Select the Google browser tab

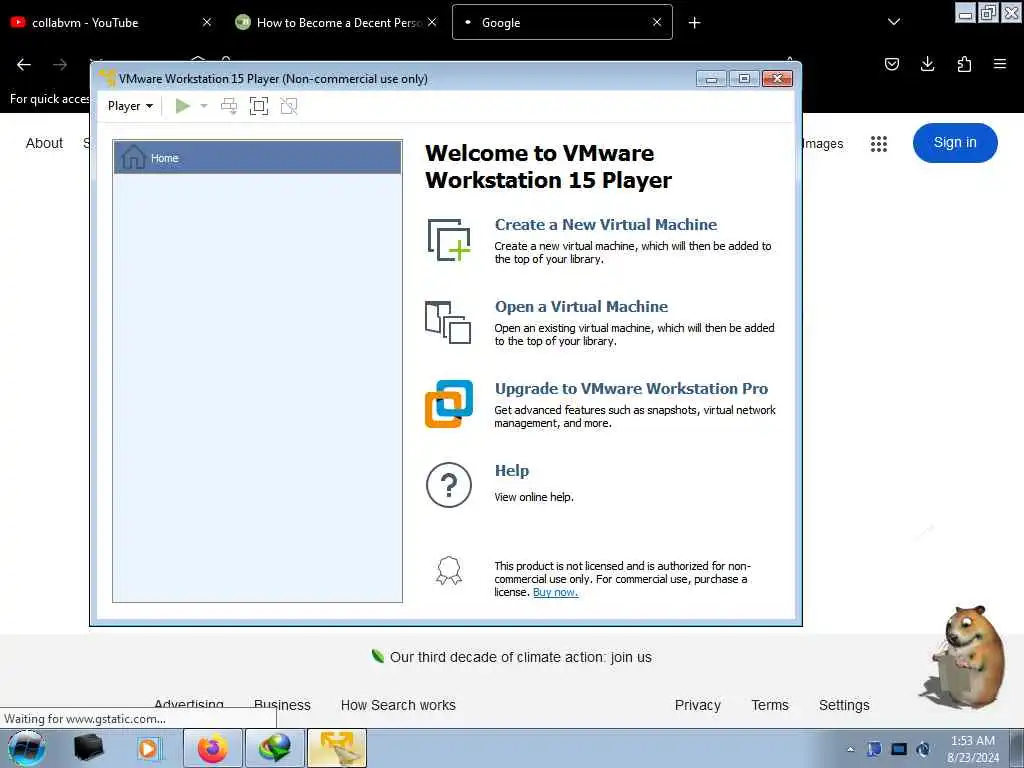click(x=562, y=22)
